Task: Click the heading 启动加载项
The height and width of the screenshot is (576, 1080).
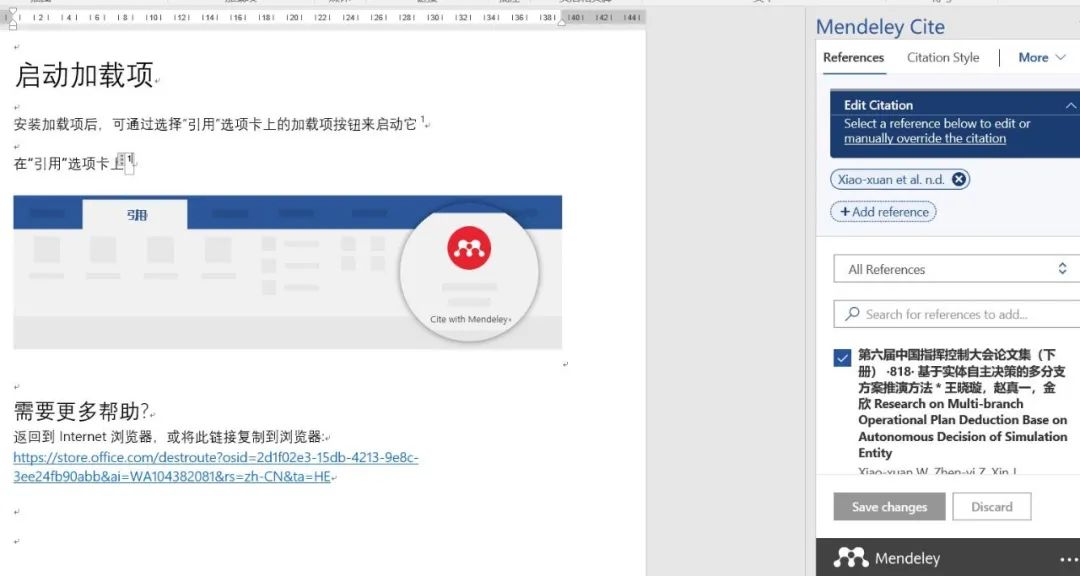Action: tap(84, 75)
